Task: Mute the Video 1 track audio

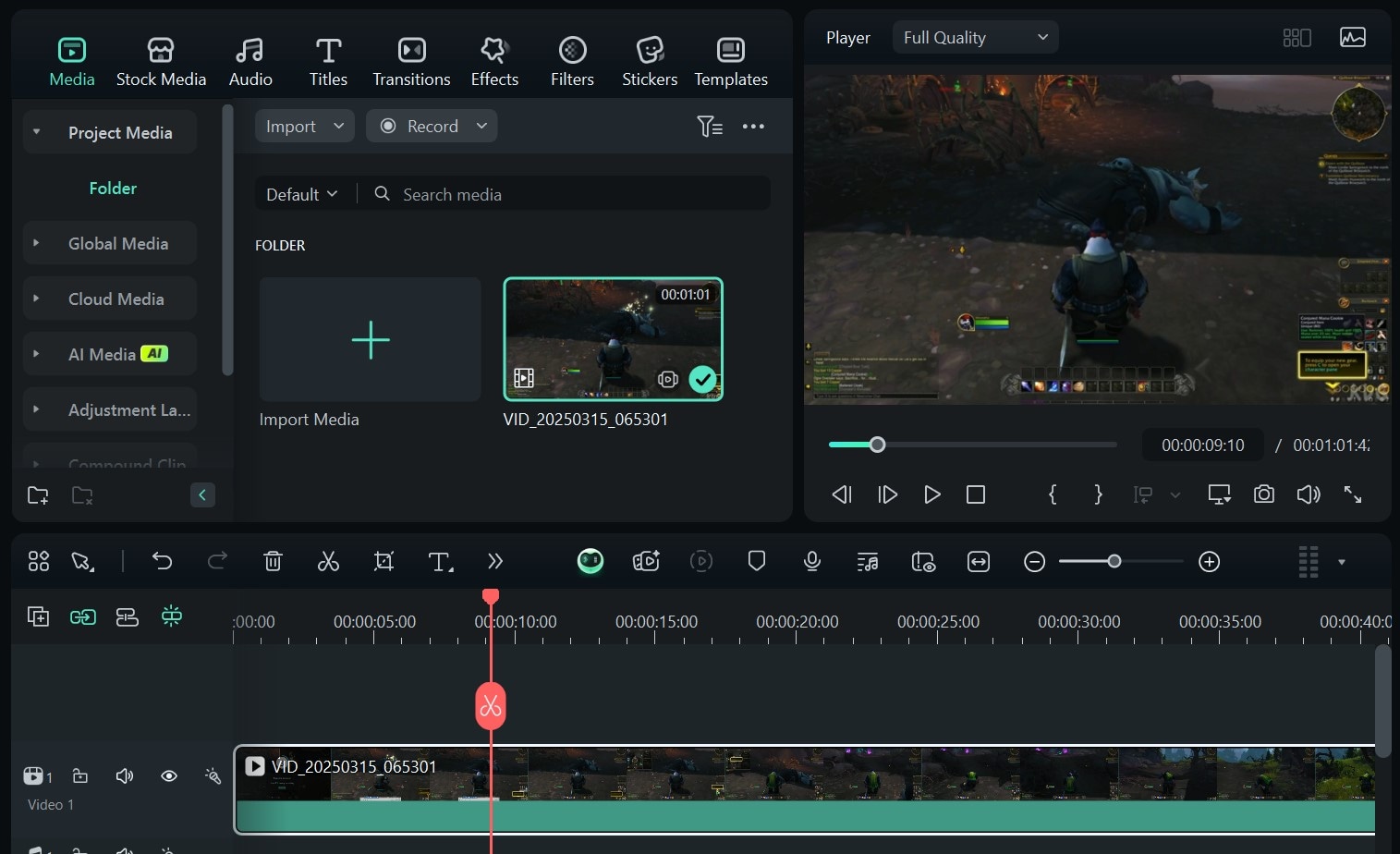Action: pyautogui.click(x=125, y=775)
